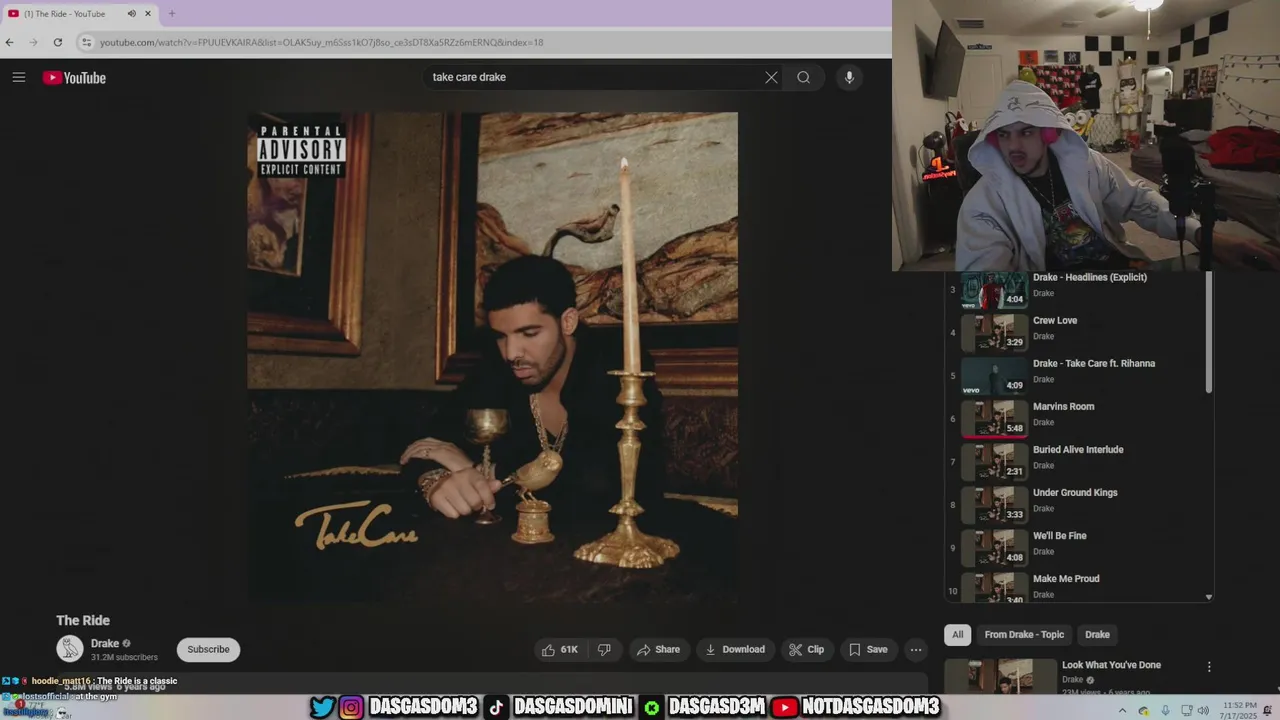Like the video with 61K likes
The width and height of the screenshot is (1280, 720).
pos(560,650)
